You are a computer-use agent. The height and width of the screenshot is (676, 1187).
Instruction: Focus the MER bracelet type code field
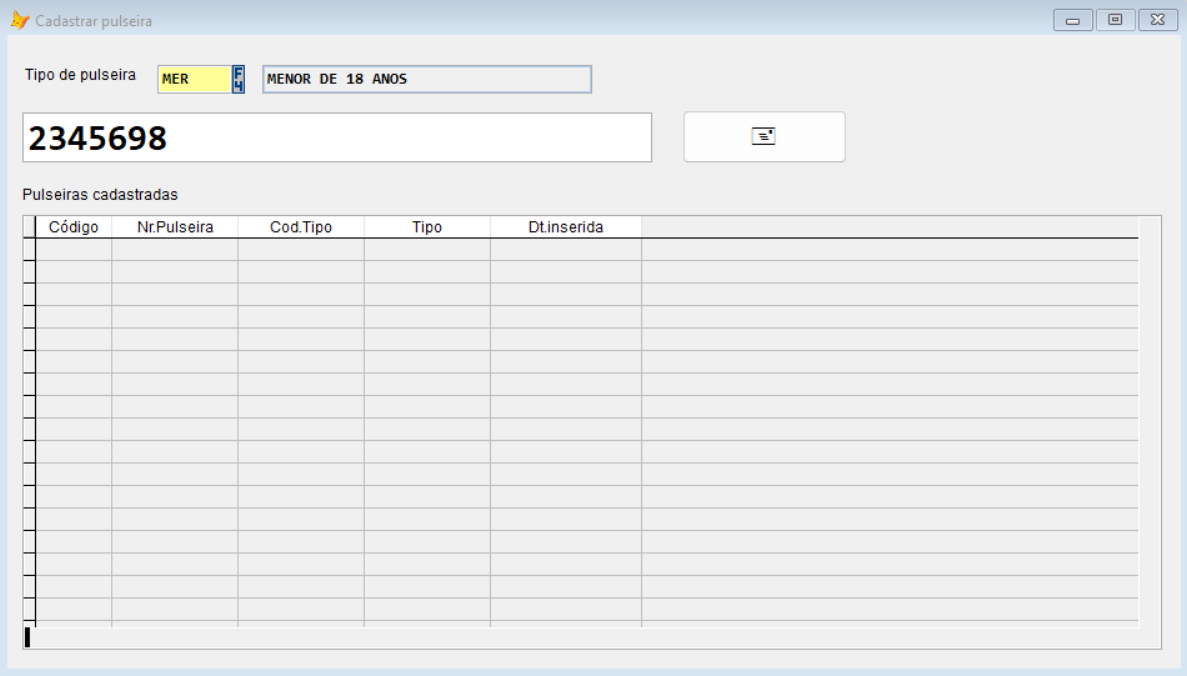pyautogui.click(x=195, y=79)
